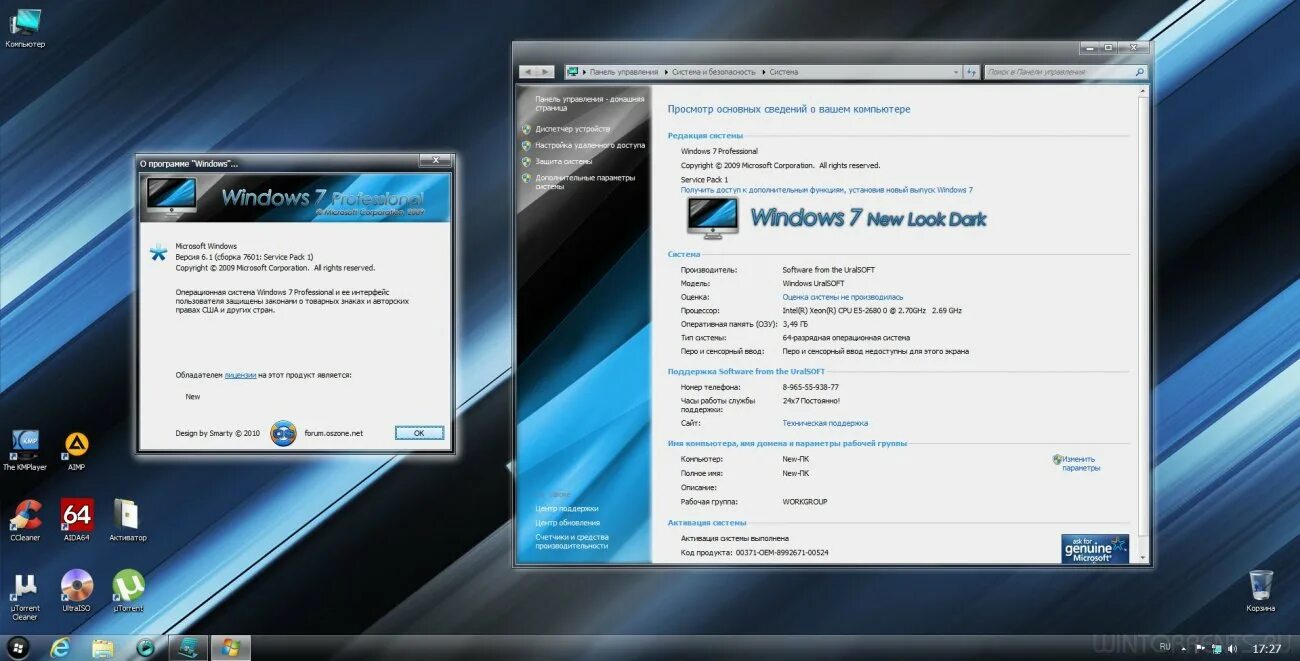This screenshot has width=1300, height=661.
Task: Open Настройка удаленного доступа link
Action: click(x=590, y=145)
